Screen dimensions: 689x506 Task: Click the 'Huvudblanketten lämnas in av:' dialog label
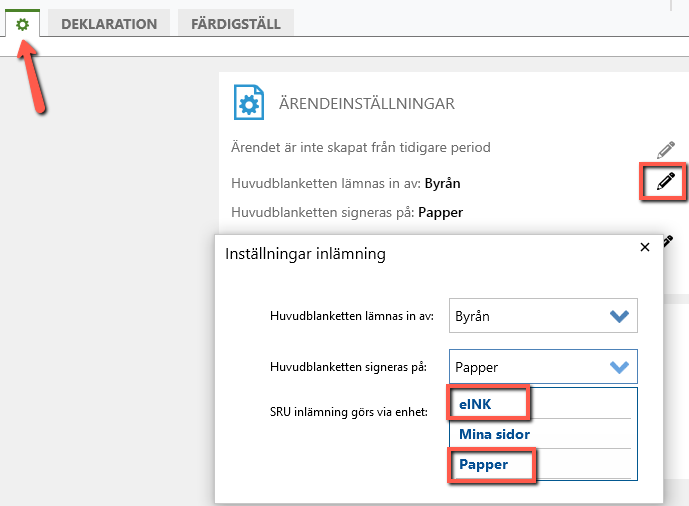point(352,316)
